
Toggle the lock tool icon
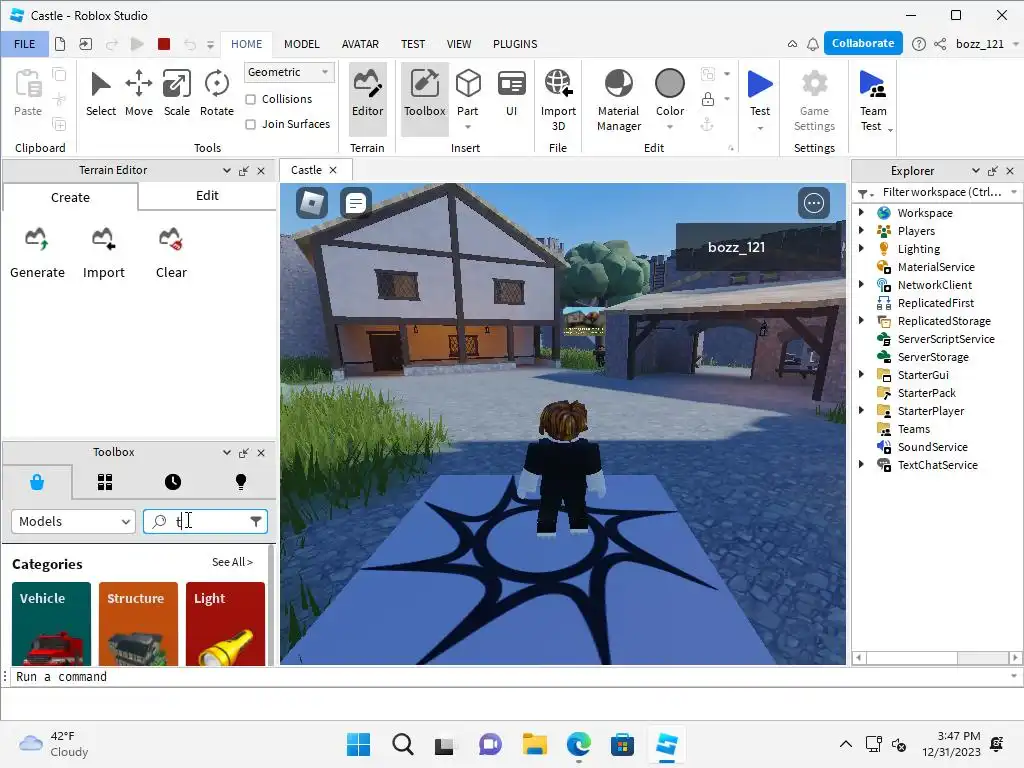click(x=707, y=99)
